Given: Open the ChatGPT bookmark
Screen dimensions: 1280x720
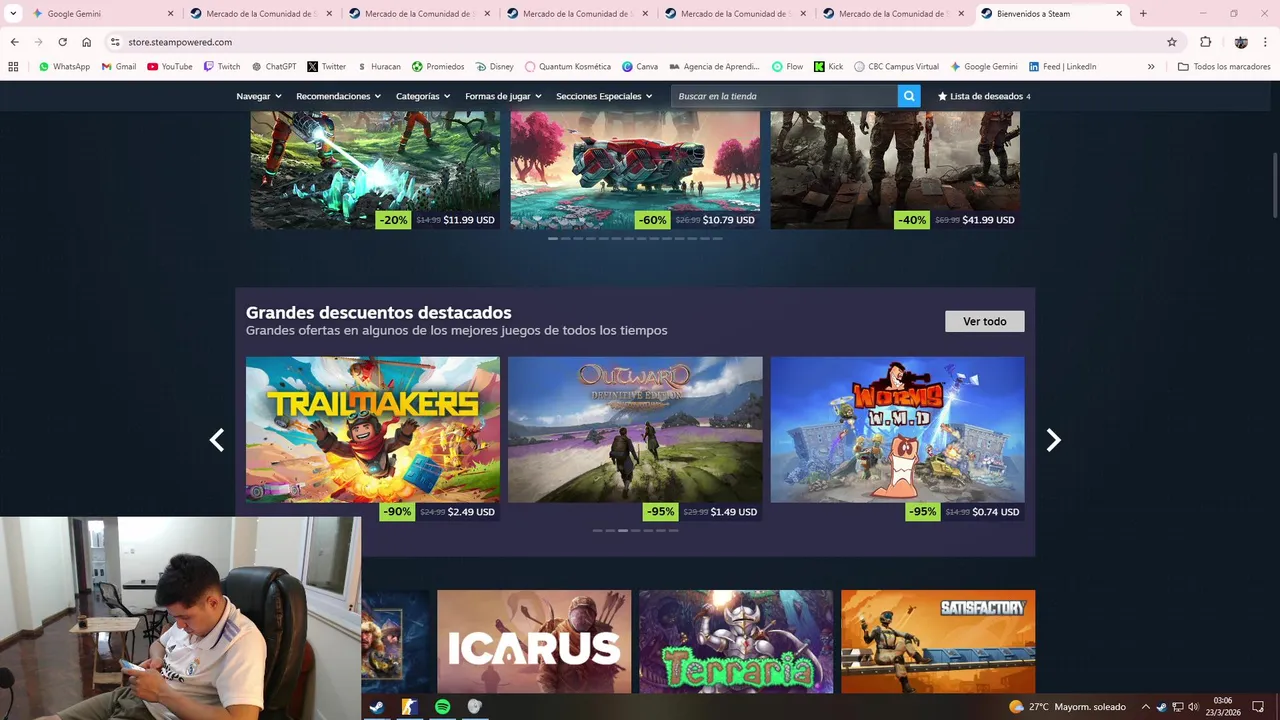Looking at the screenshot, I should (x=274, y=67).
